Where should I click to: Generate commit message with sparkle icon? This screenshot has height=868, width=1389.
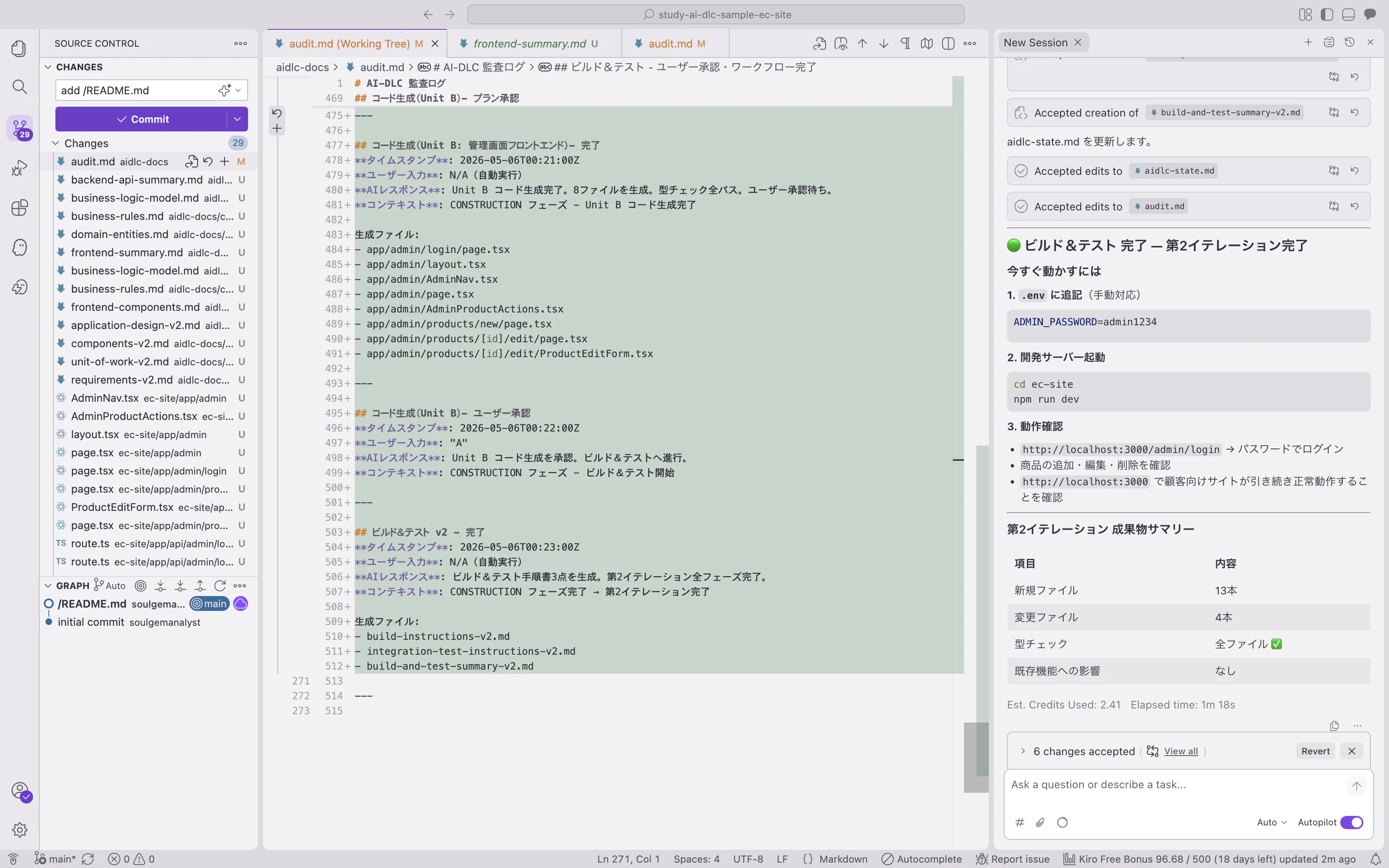pos(224,90)
